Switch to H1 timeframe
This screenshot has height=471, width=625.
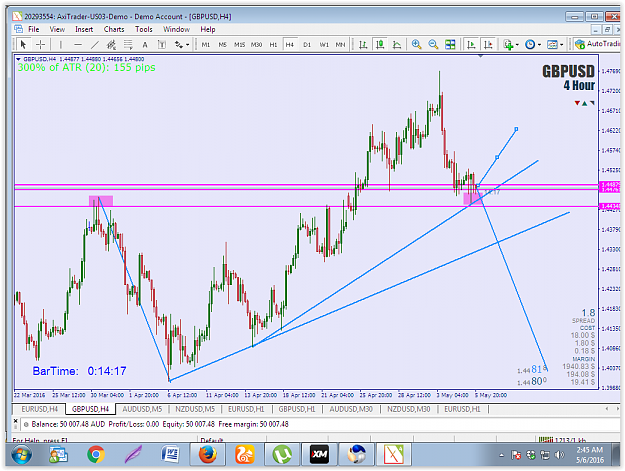[273, 45]
